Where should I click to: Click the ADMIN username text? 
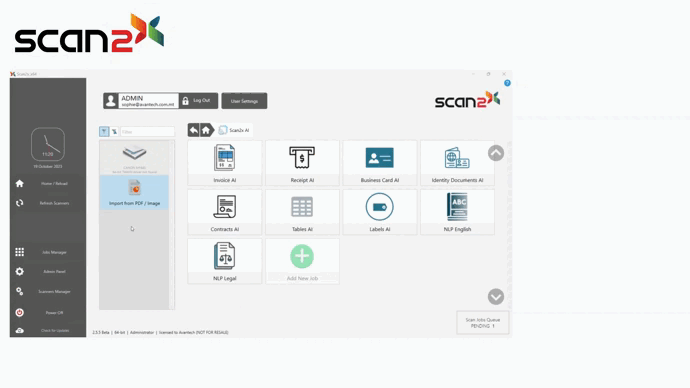(132, 98)
